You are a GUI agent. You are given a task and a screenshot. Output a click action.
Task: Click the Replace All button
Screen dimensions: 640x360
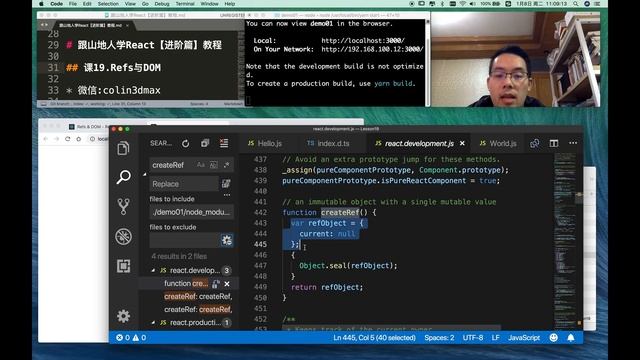226,184
